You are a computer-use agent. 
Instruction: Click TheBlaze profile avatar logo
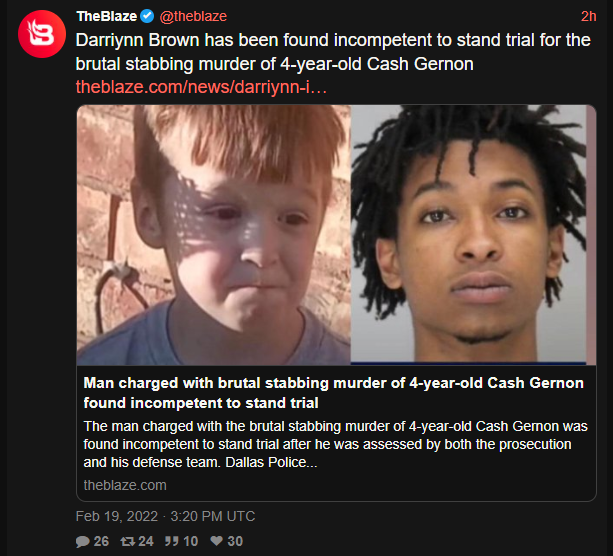coord(42,34)
